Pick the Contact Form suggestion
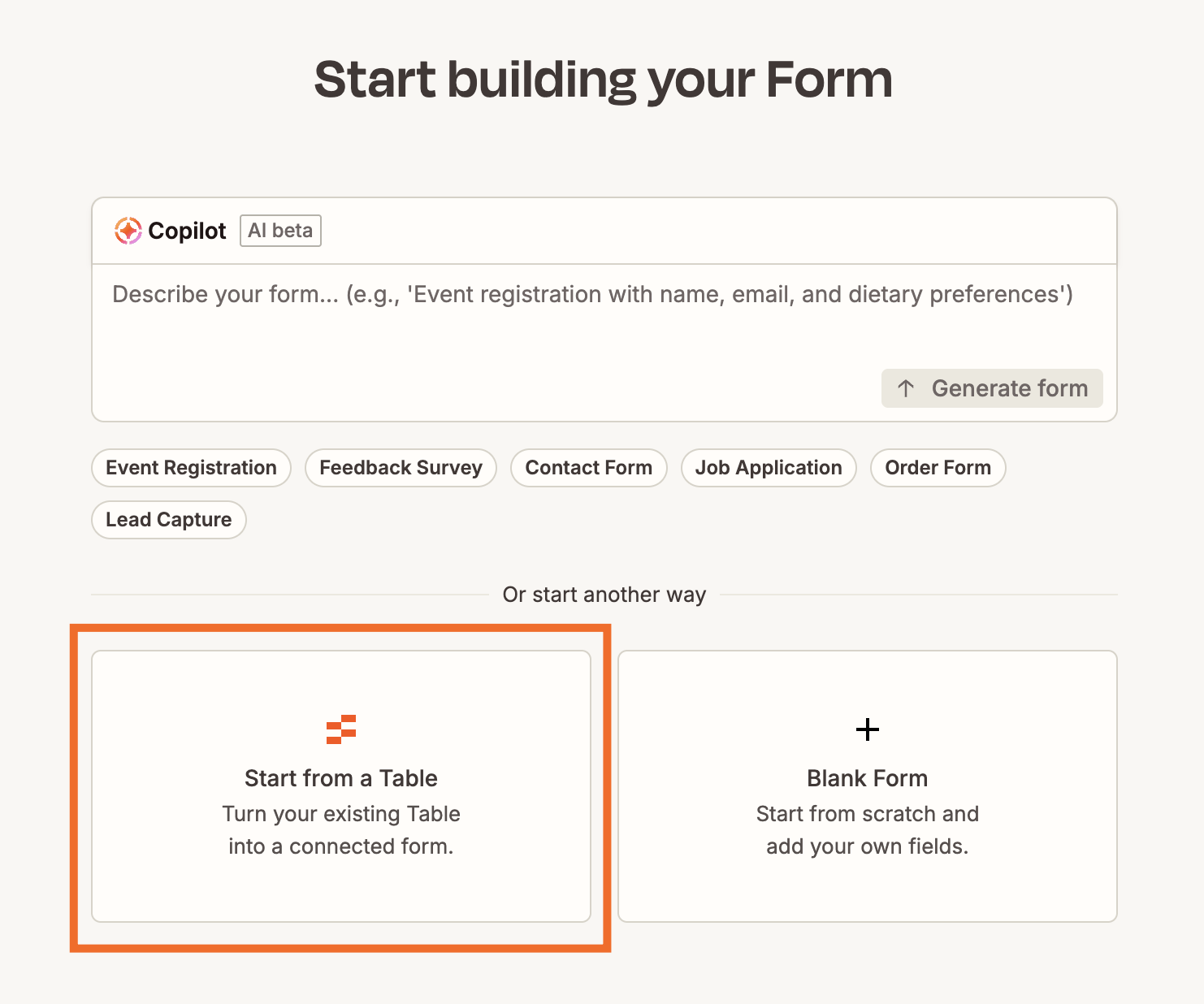 (588, 468)
